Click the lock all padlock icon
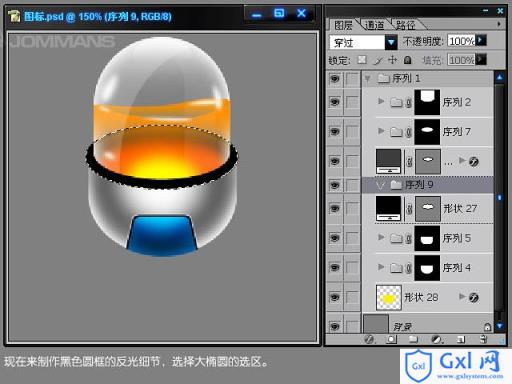Viewport: 512px width, 384px height. pos(407,60)
